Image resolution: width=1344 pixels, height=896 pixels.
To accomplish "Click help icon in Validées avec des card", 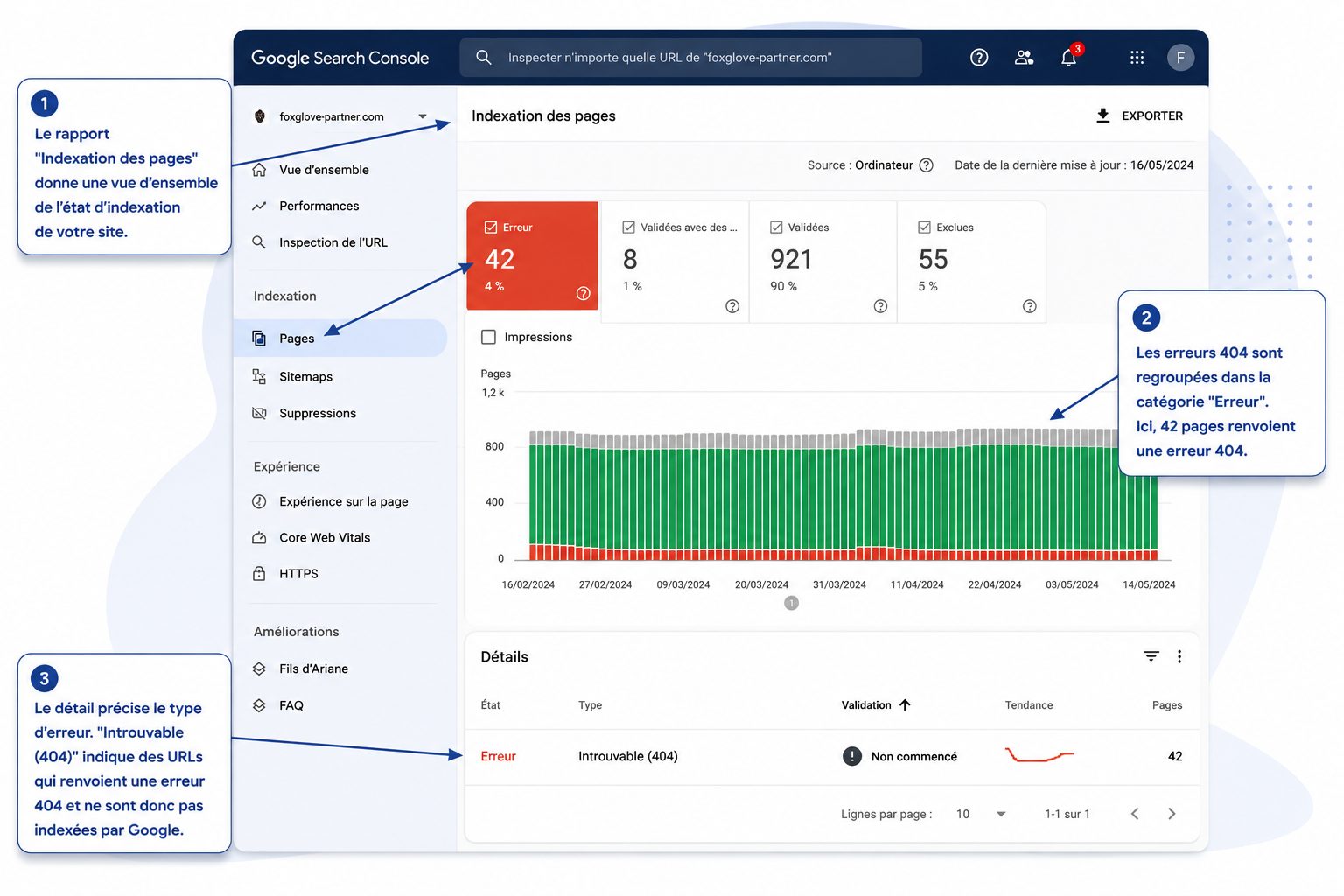I will [732, 306].
